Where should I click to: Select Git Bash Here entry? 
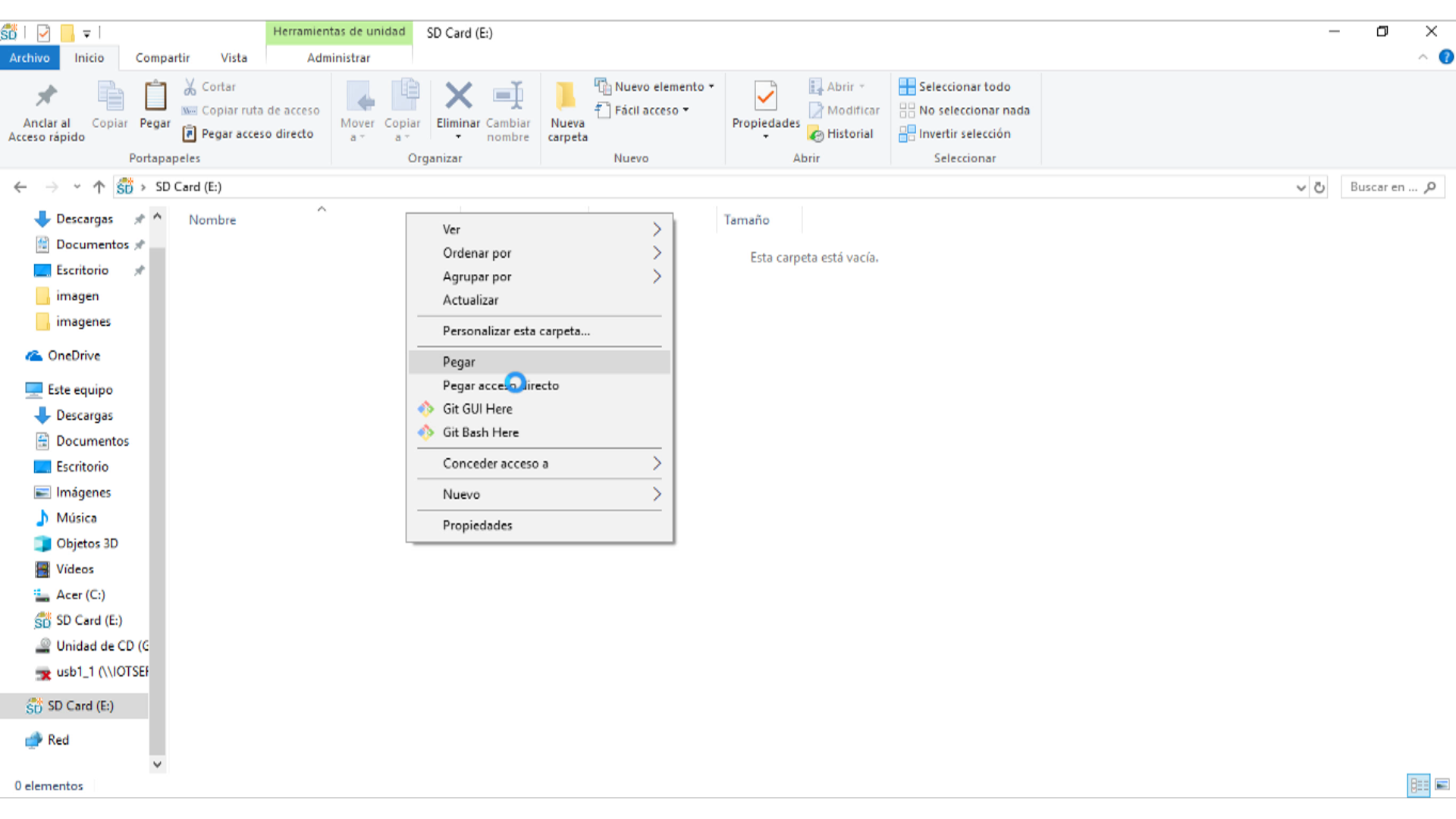pos(481,432)
